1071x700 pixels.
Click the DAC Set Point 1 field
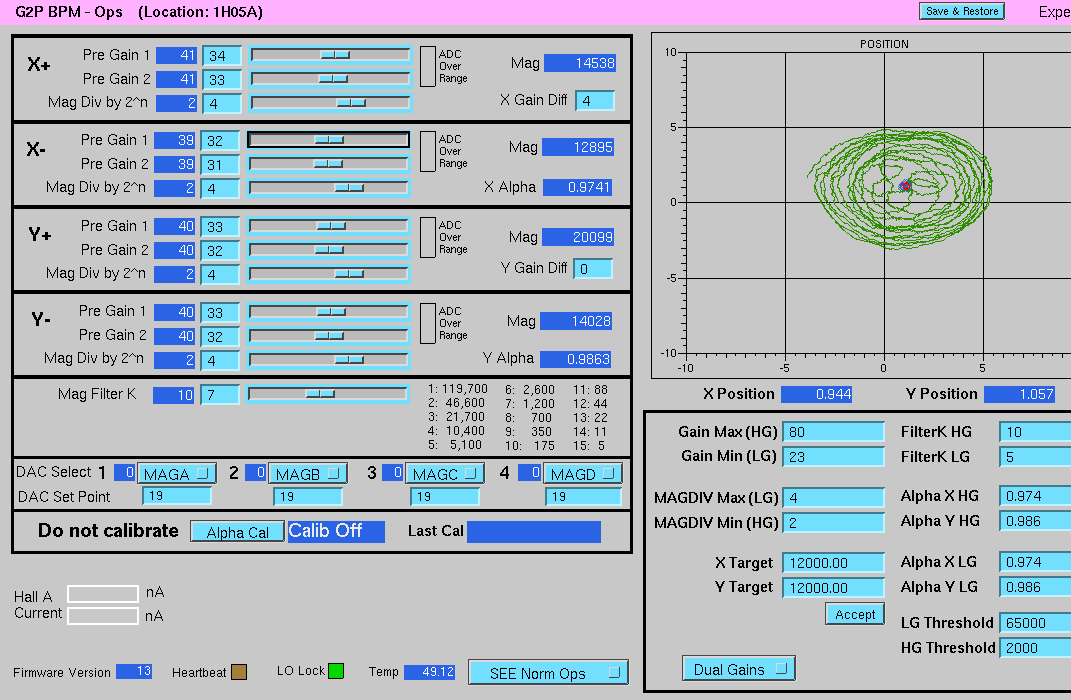[177, 496]
